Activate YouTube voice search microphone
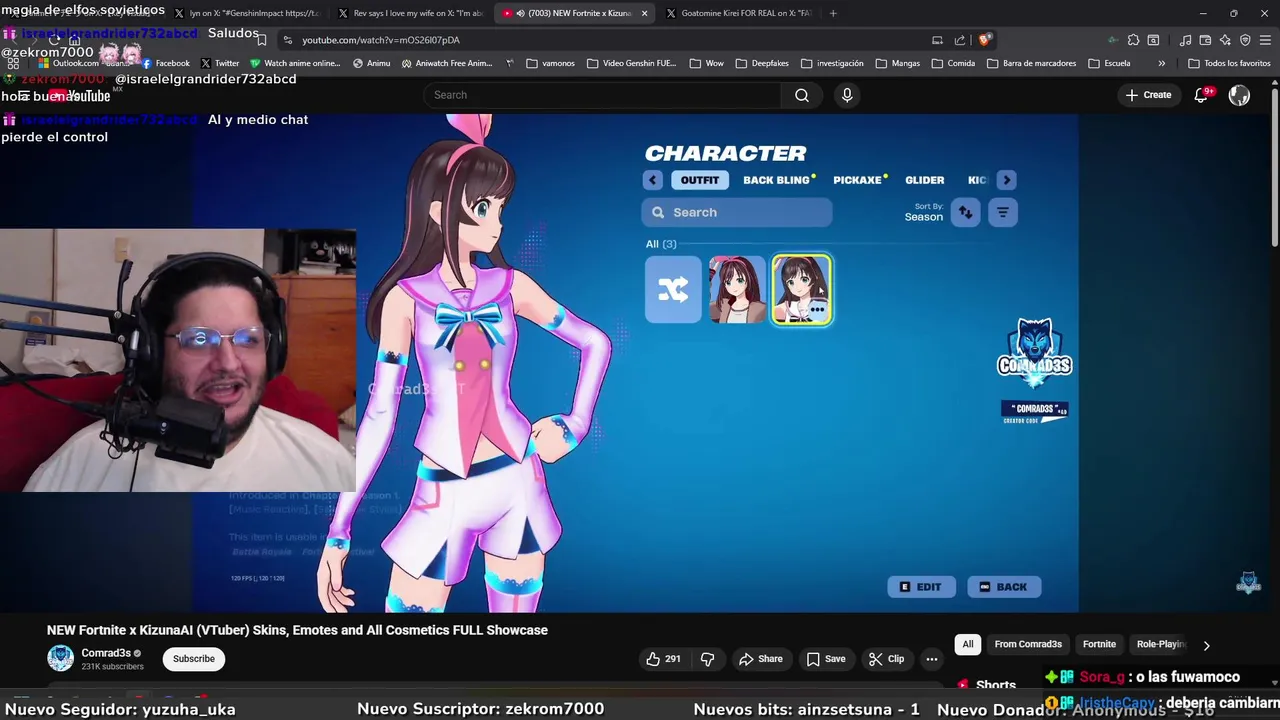Screen dimensions: 1280x720 click(847, 95)
